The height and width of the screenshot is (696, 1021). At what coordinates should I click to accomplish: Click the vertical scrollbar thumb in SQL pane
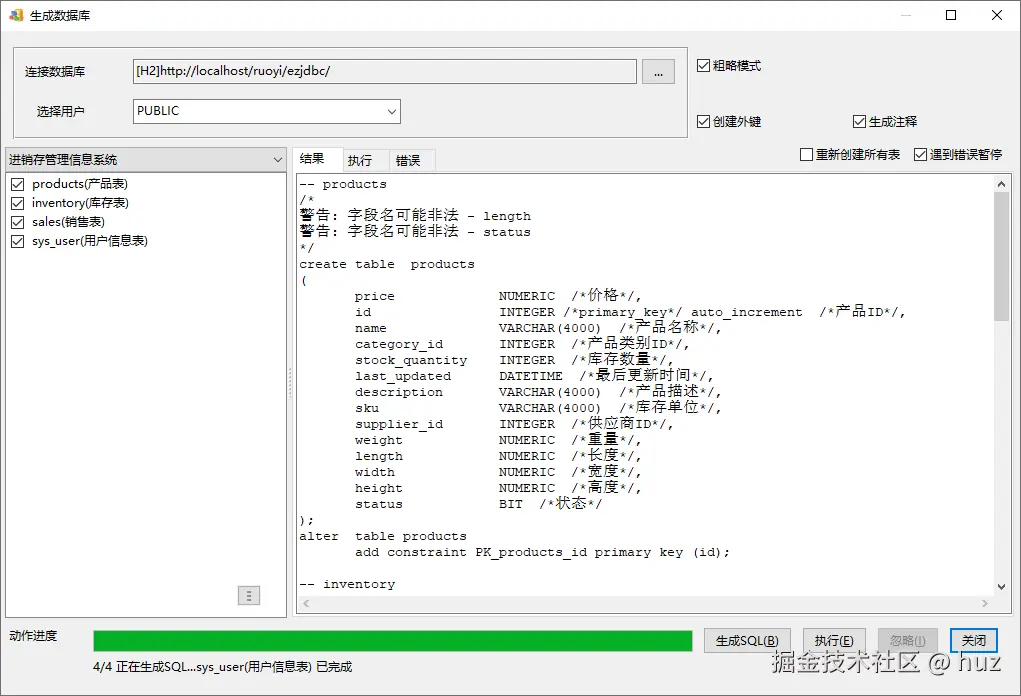point(1001,257)
